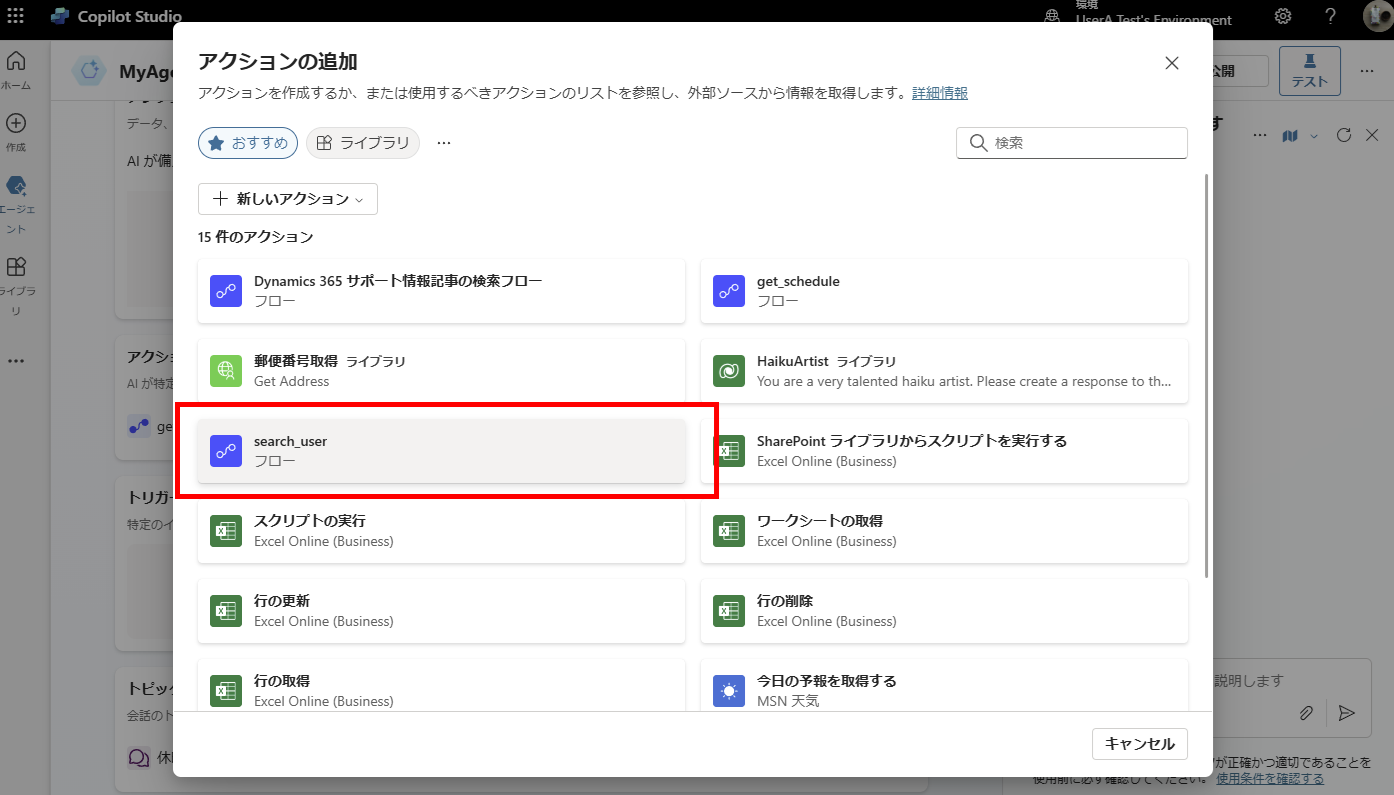Open the more filters ellipsis menu
Screen dimensions: 1394x795
[444, 143]
